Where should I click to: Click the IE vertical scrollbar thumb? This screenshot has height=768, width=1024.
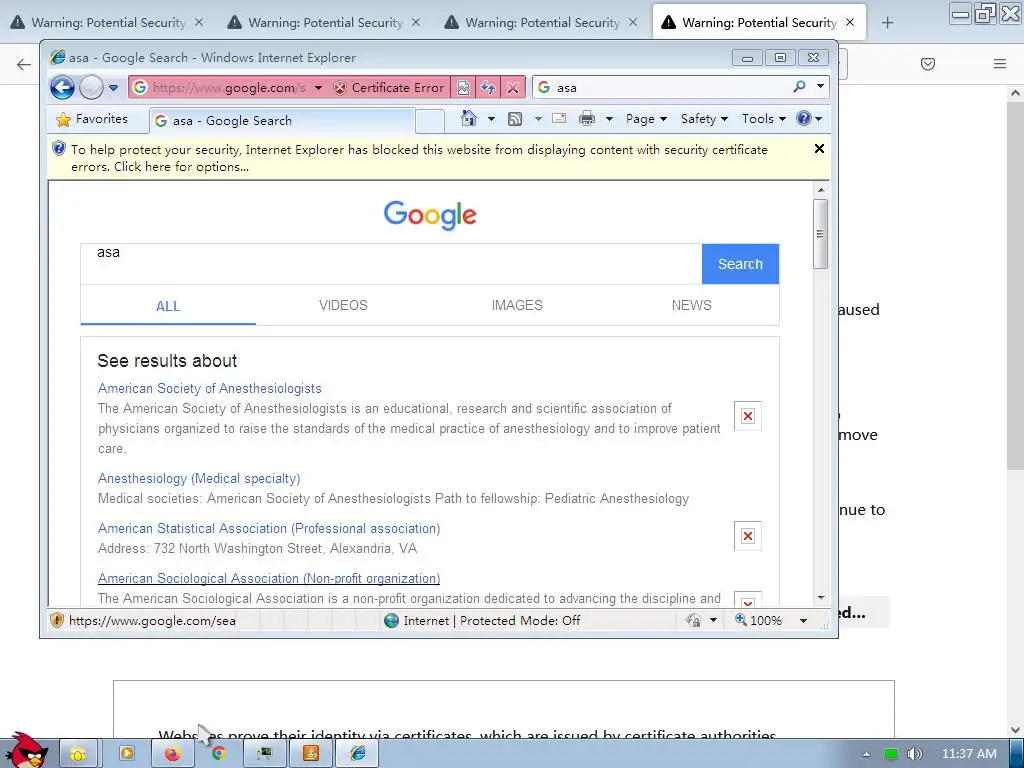pos(821,234)
